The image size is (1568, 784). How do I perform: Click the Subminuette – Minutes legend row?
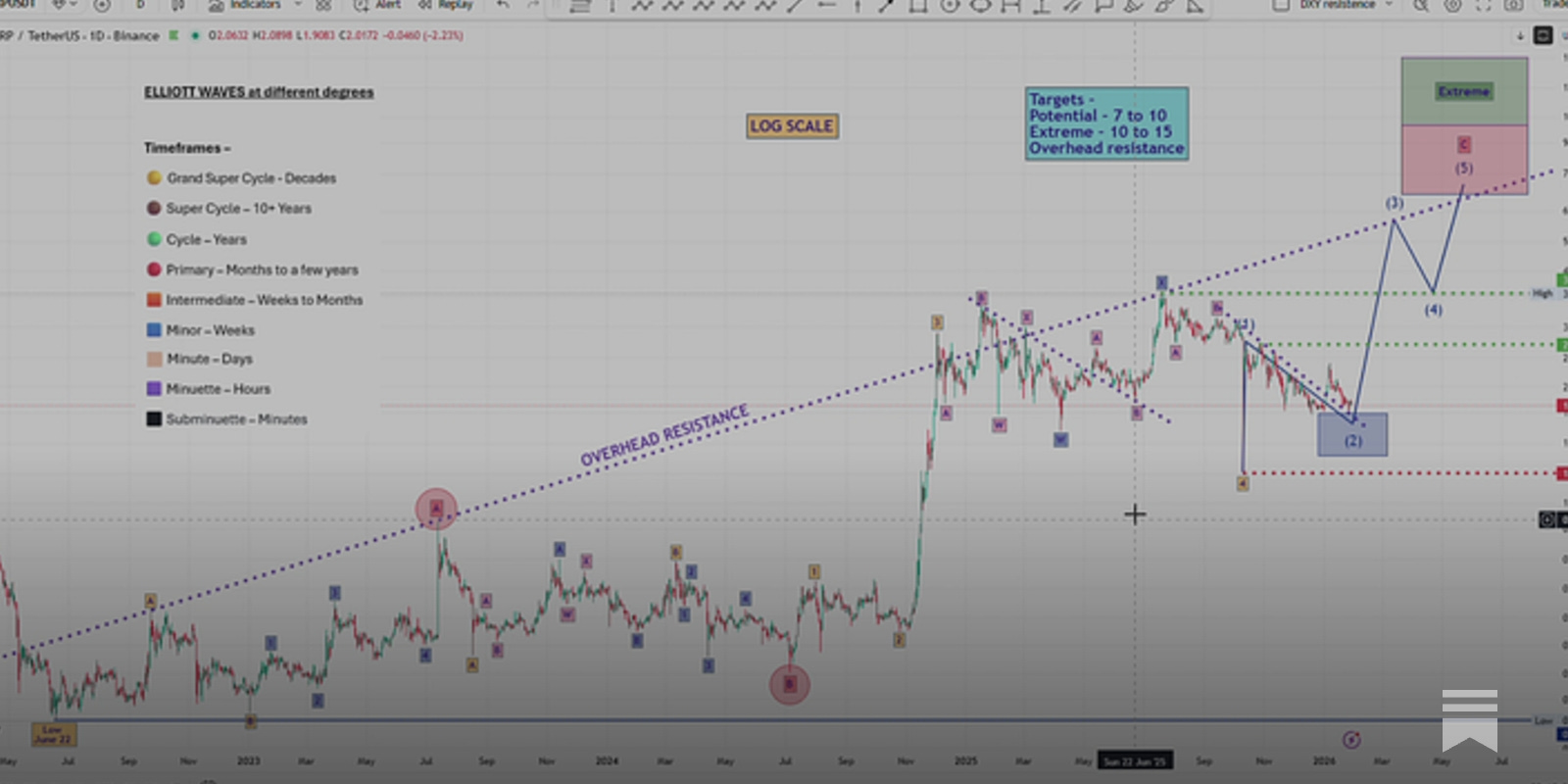point(227,418)
